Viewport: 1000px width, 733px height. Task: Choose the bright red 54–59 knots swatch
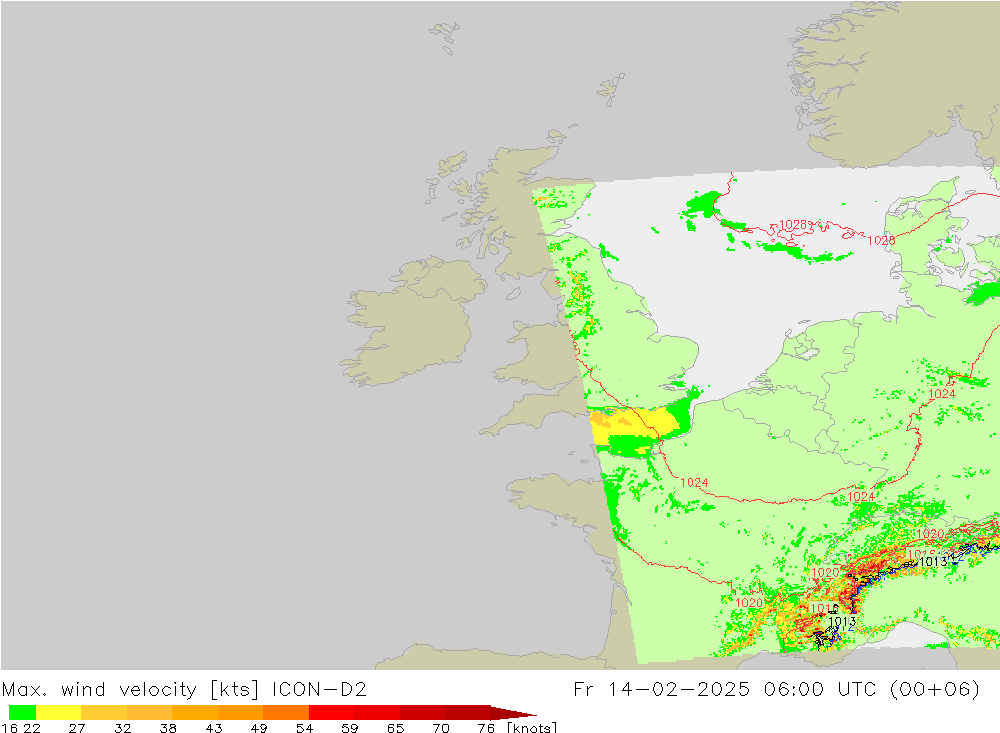pos(332,712)
